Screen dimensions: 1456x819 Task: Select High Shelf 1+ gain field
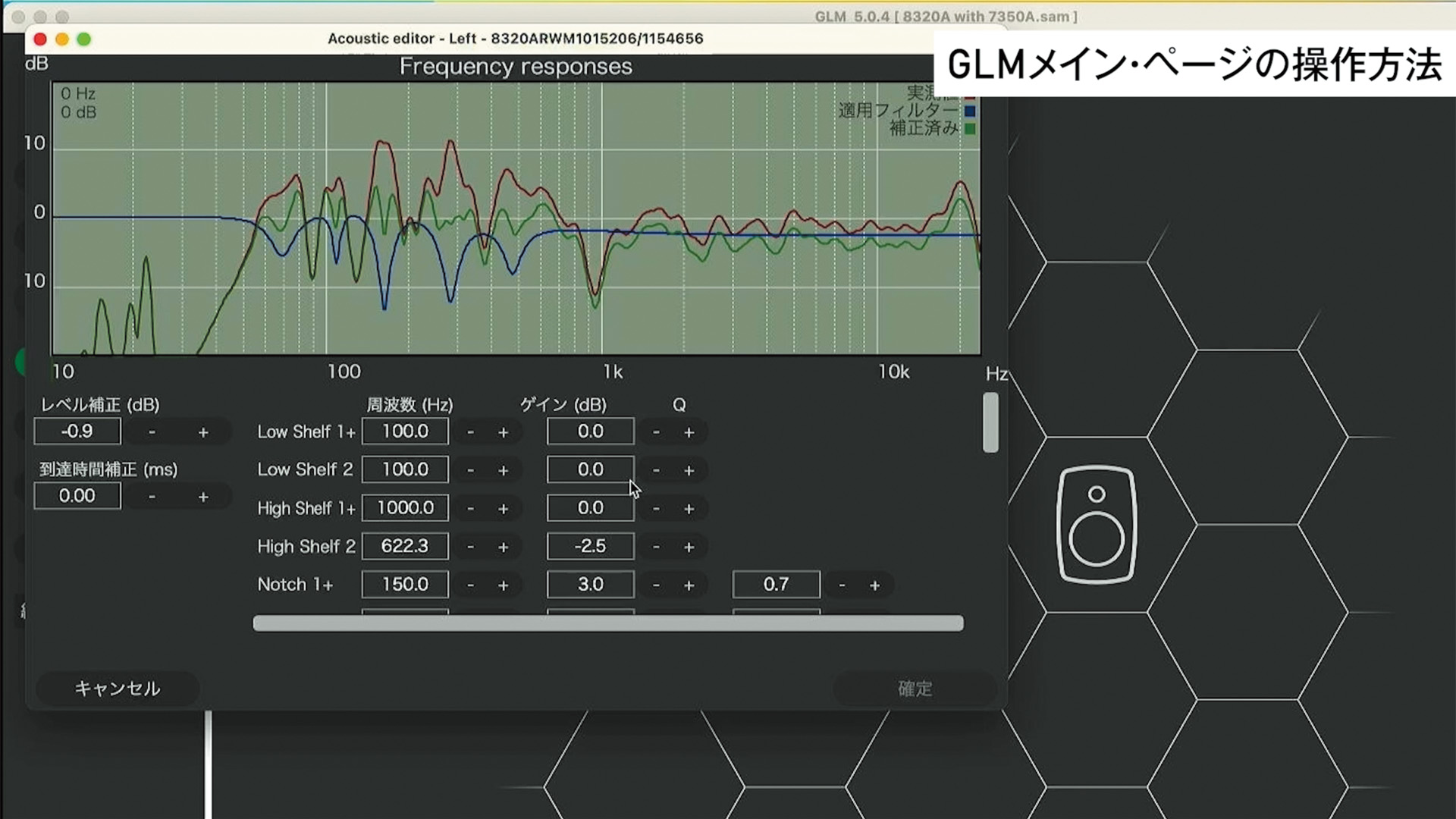(590, 508)
